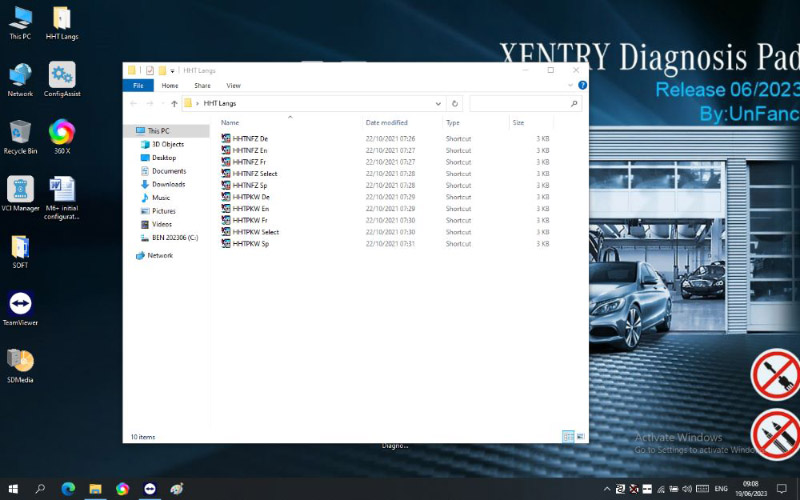Open the 360 X desktop shortcut
The image size is (800, 500).
point(62,135)
